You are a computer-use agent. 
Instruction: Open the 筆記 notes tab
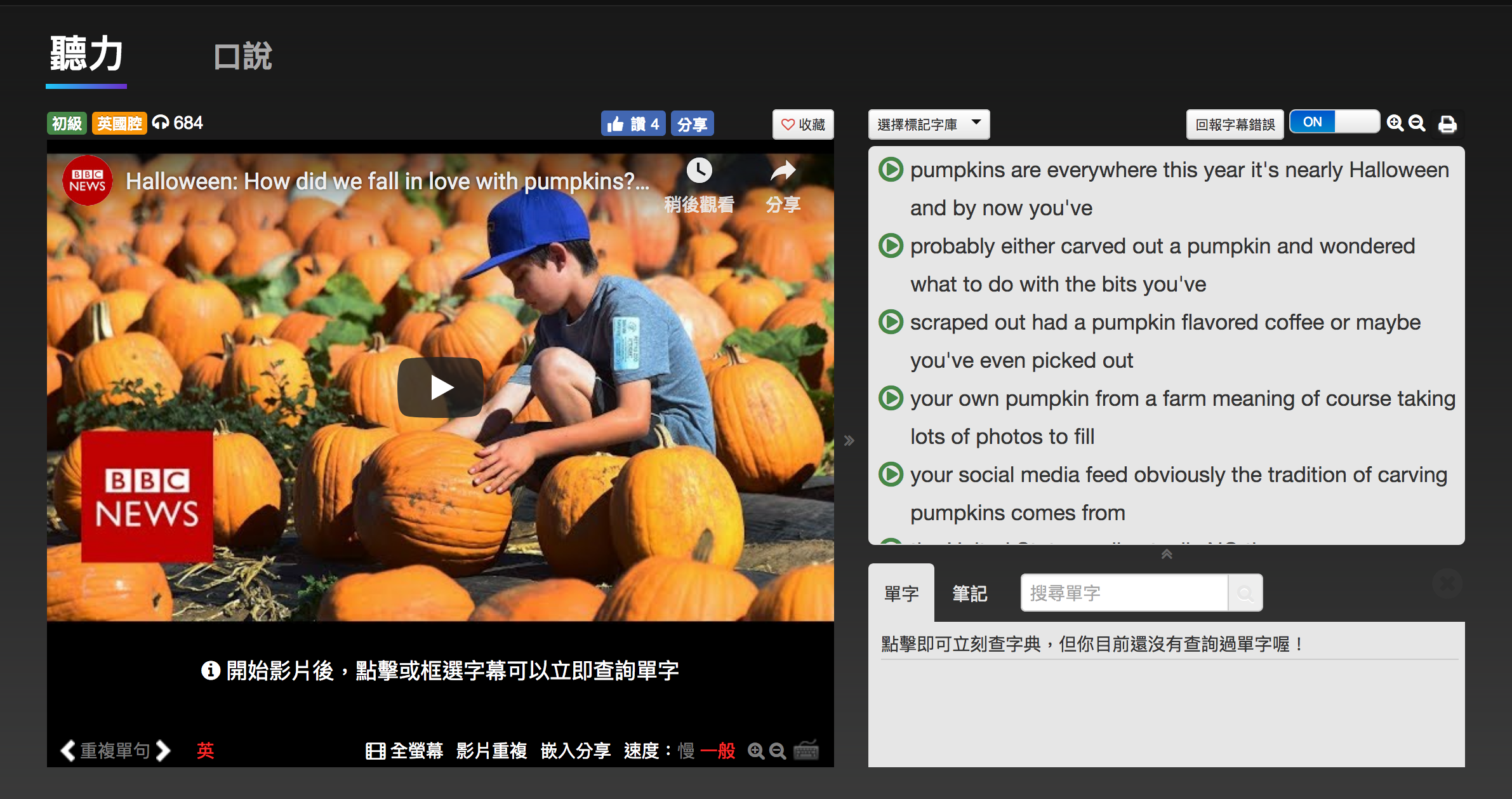(970, 593)
